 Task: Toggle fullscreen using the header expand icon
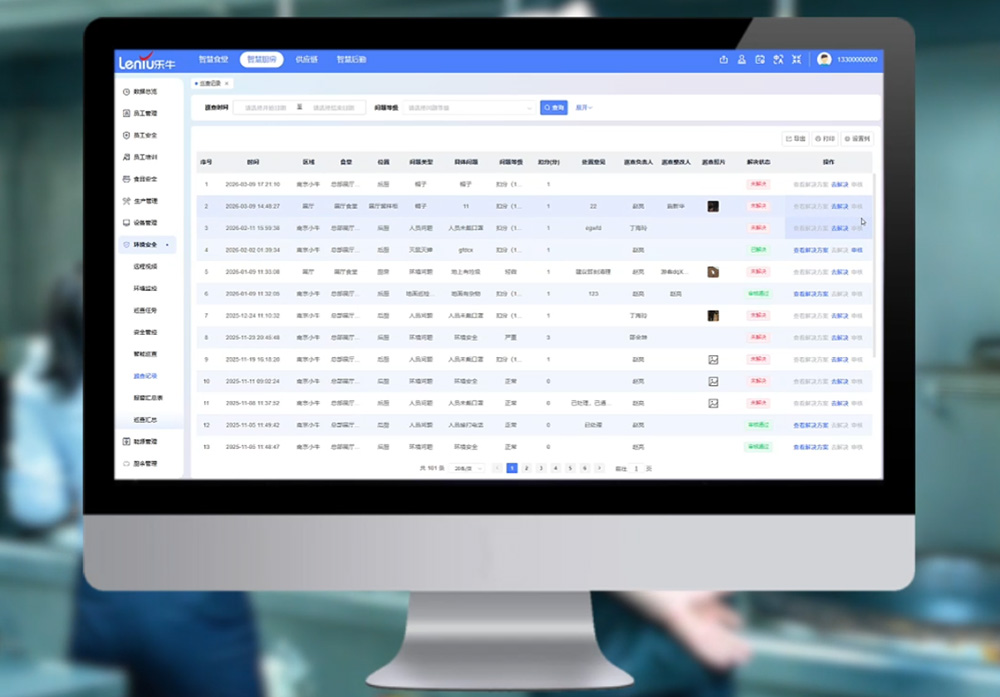pos(797,59)
